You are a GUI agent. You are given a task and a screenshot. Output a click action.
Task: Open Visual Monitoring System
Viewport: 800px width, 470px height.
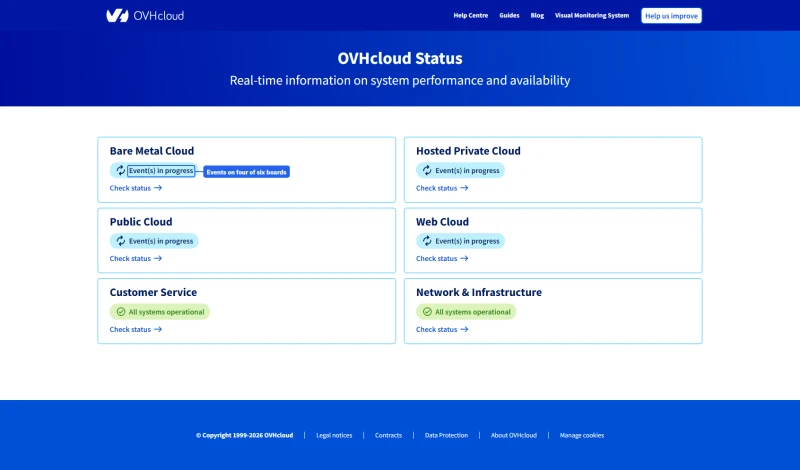pyautogui.click(x=592, y=16)
